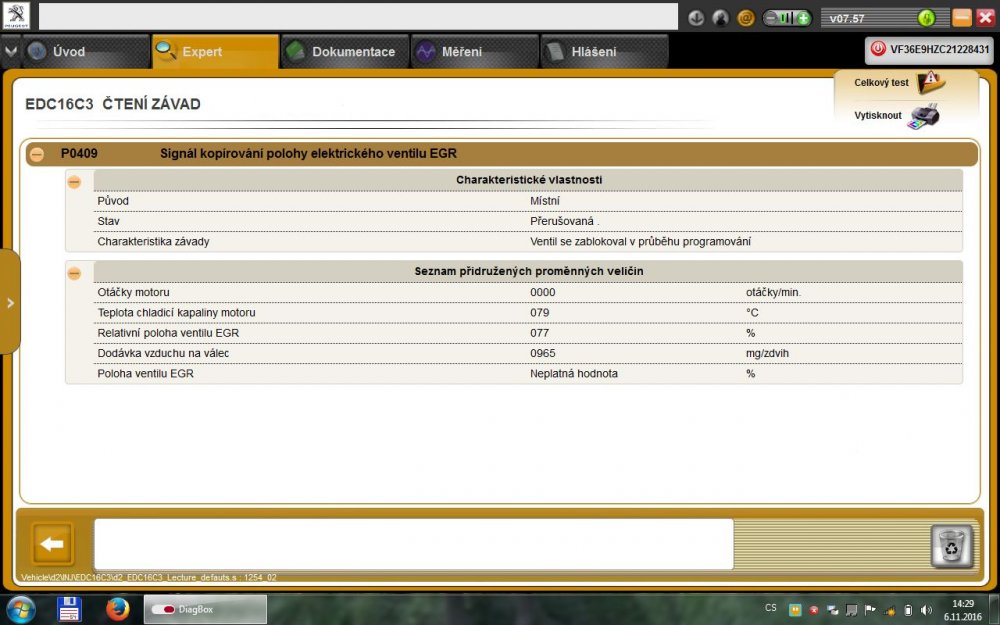The width and height of the screenshot is (1000, 625).
Task: Expand the left side panel arrow
Action: (10, 302)
